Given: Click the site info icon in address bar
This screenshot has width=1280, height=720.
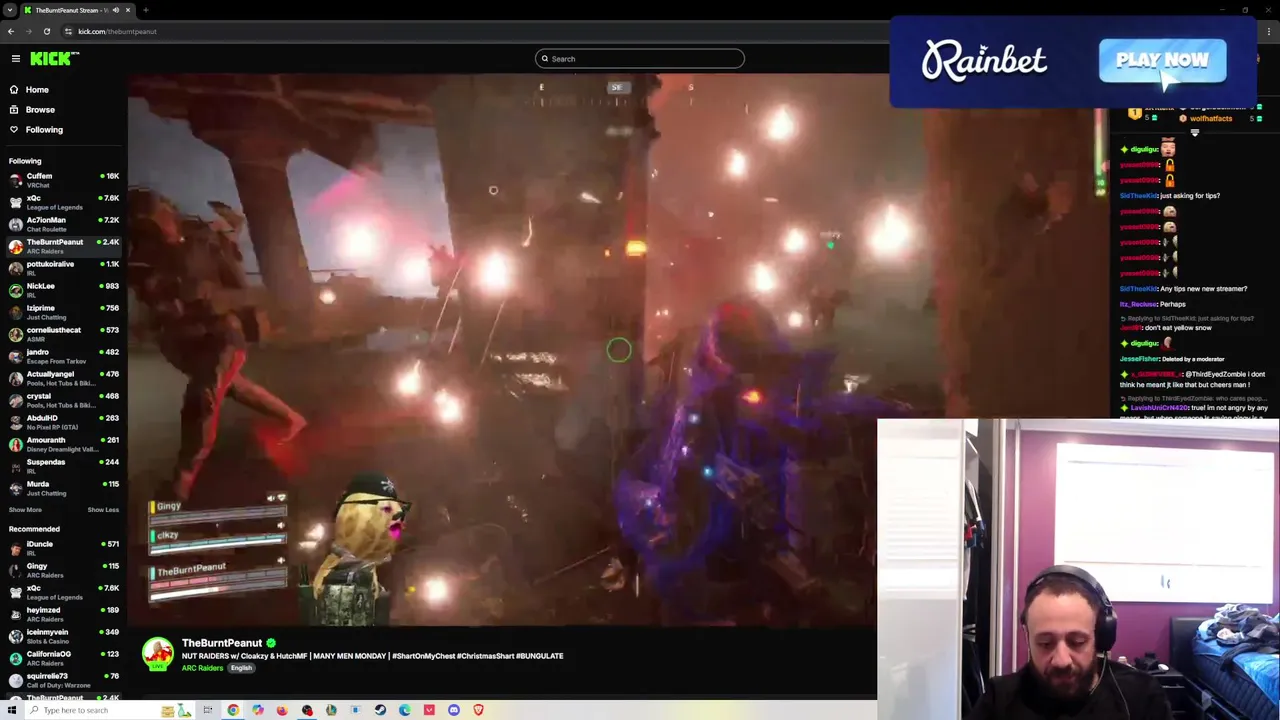Looking at the screenshot, I should point(68,31).
